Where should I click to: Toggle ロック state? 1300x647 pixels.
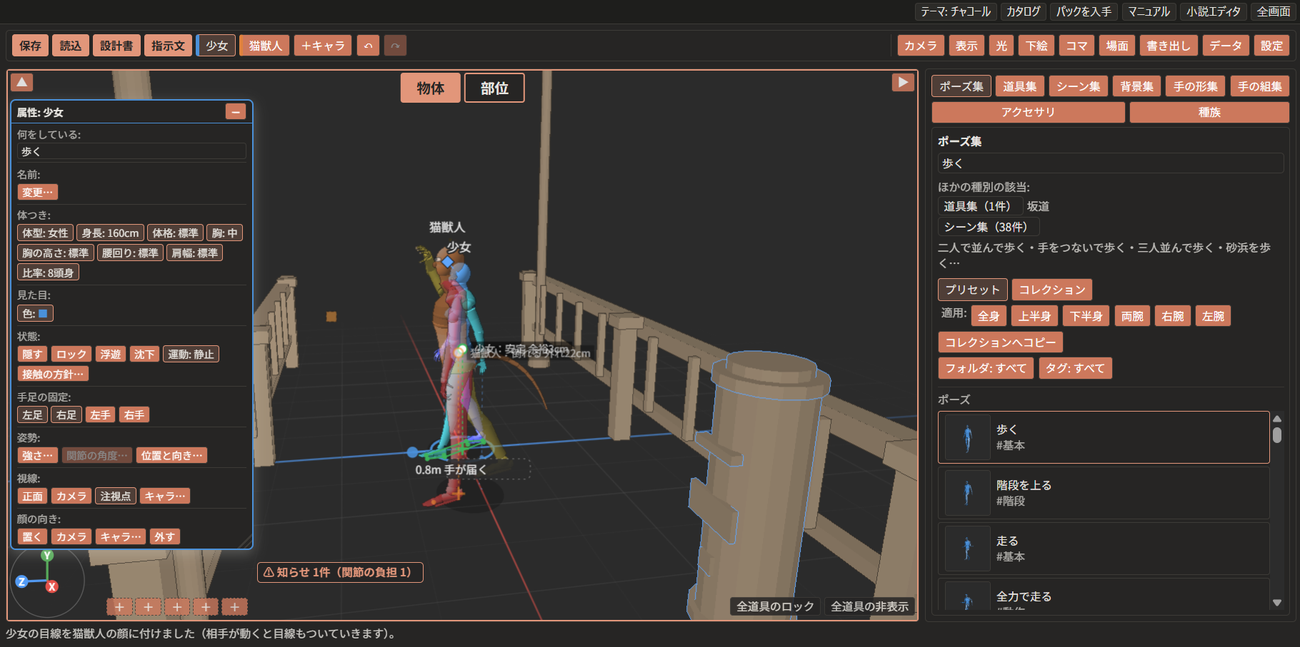point(71,354)
